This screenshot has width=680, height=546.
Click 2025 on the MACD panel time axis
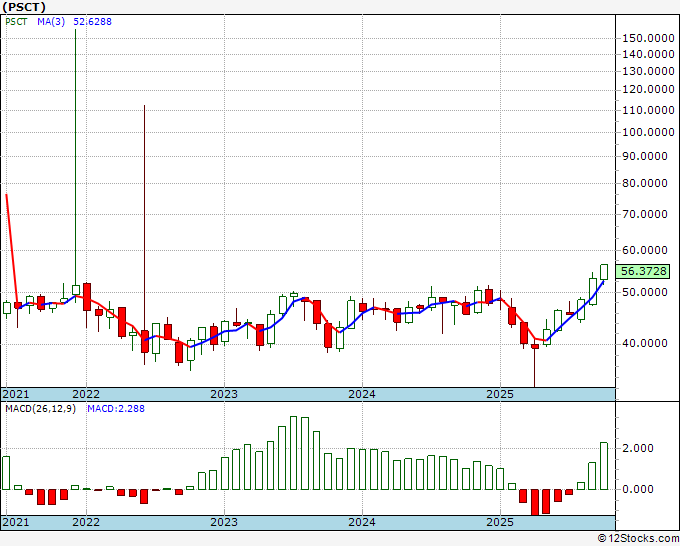point(500,522)
